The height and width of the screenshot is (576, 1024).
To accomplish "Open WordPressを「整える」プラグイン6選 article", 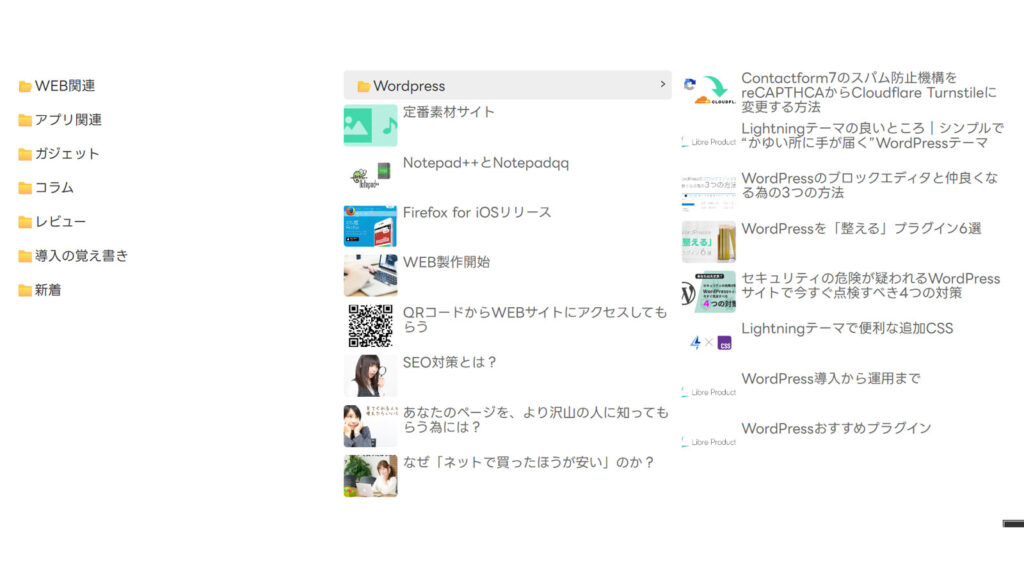I will point(861,228).
